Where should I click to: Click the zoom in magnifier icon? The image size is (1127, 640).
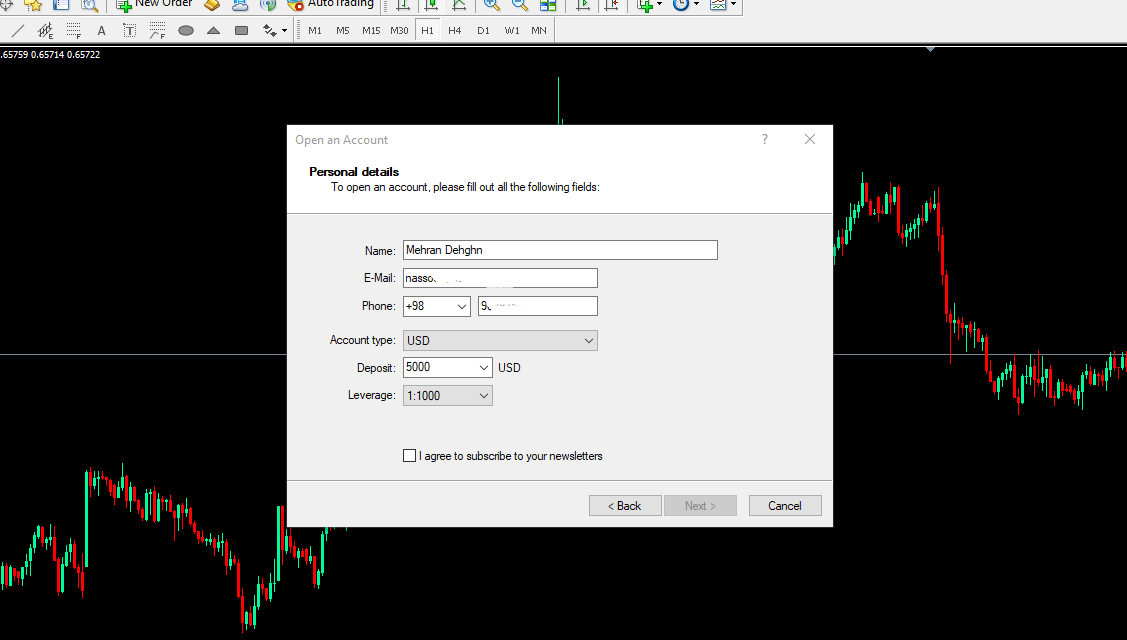(x=491, y=5)
